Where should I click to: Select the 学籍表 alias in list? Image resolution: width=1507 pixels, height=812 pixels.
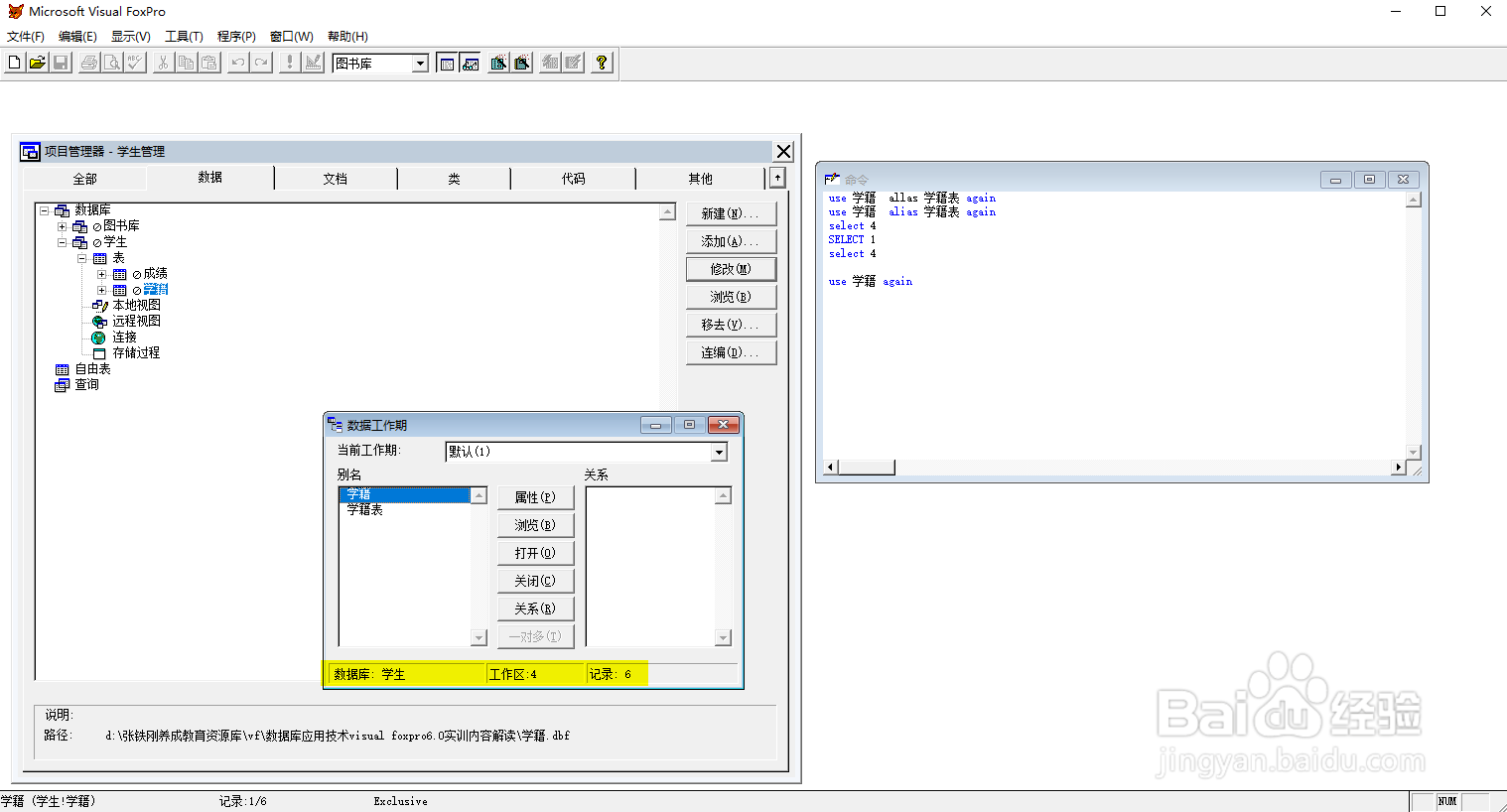tap(364, 510)
